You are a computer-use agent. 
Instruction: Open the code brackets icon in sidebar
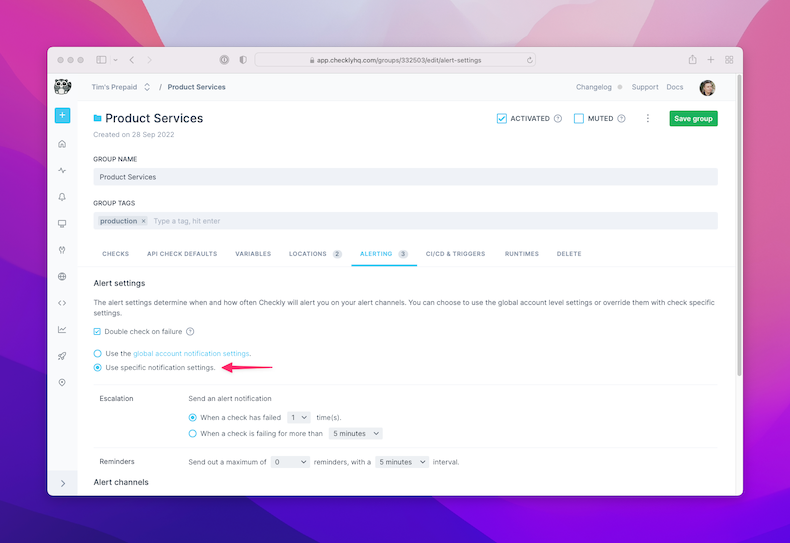click(62, 303)
